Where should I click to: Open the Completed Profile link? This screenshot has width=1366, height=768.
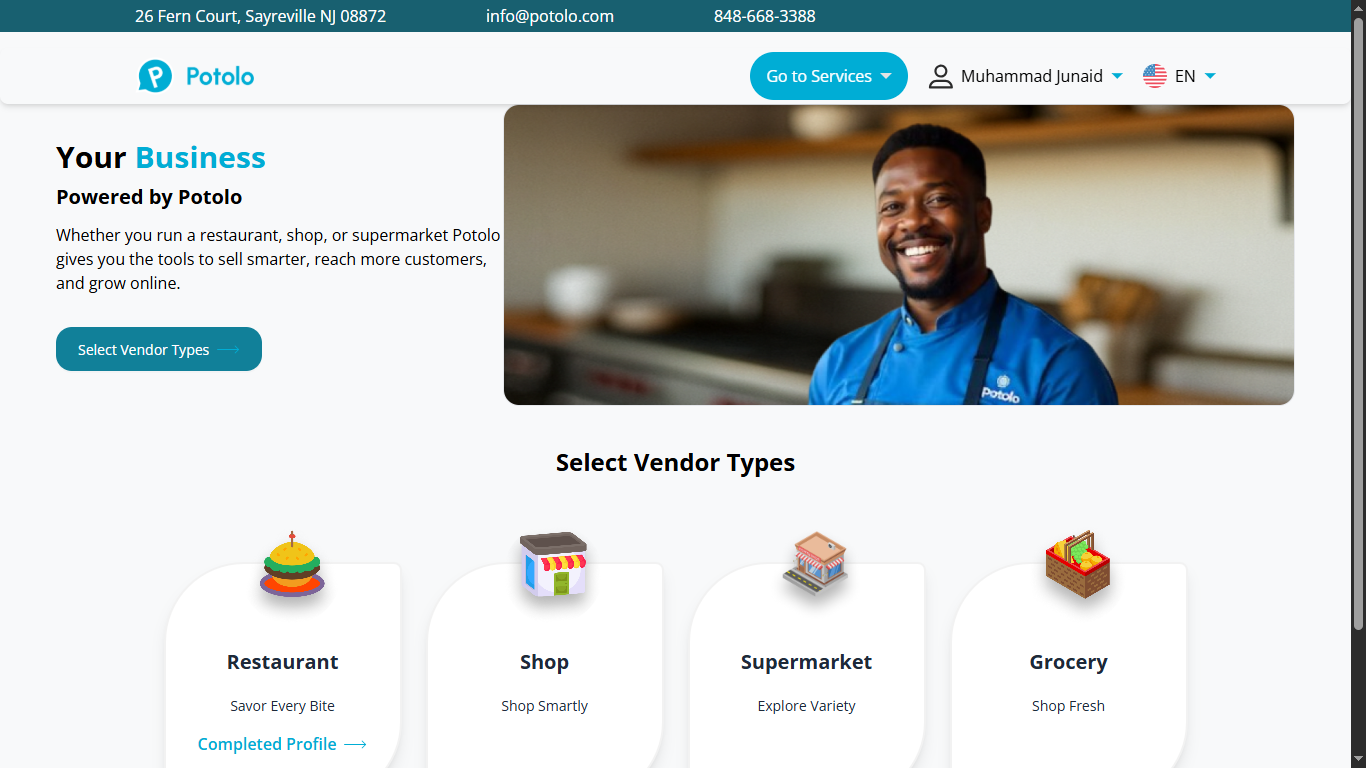(x=282, y=744)
